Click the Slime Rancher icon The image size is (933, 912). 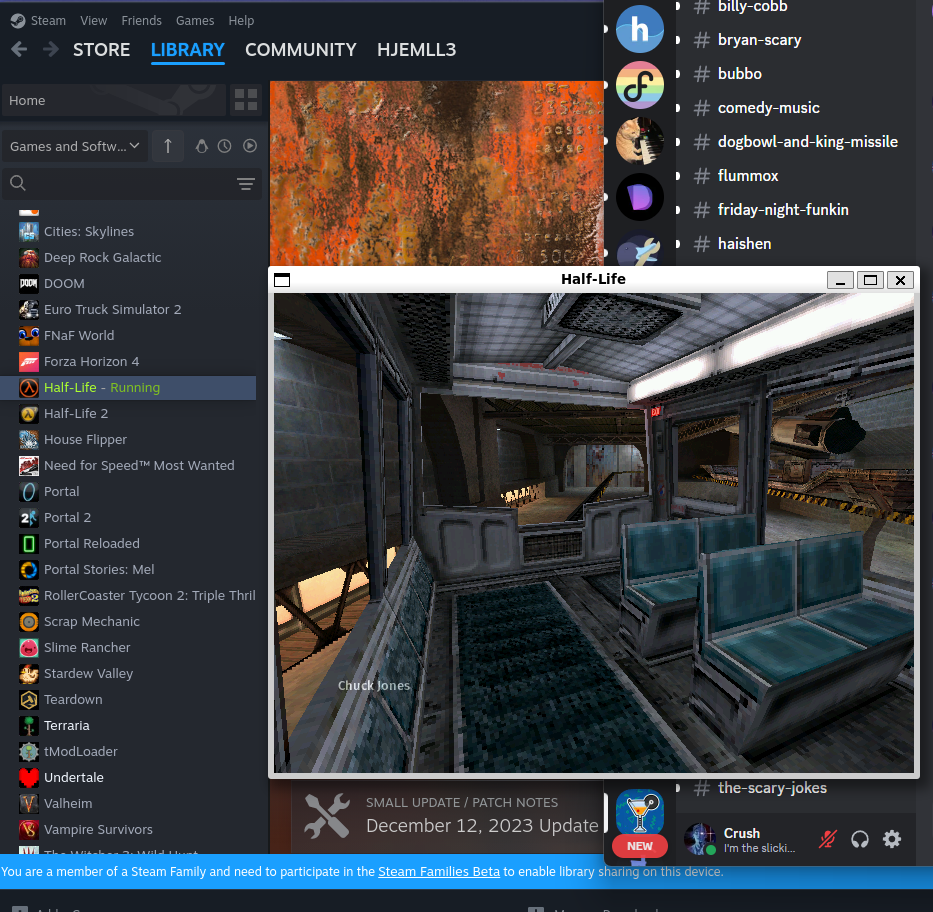point(29,648)
